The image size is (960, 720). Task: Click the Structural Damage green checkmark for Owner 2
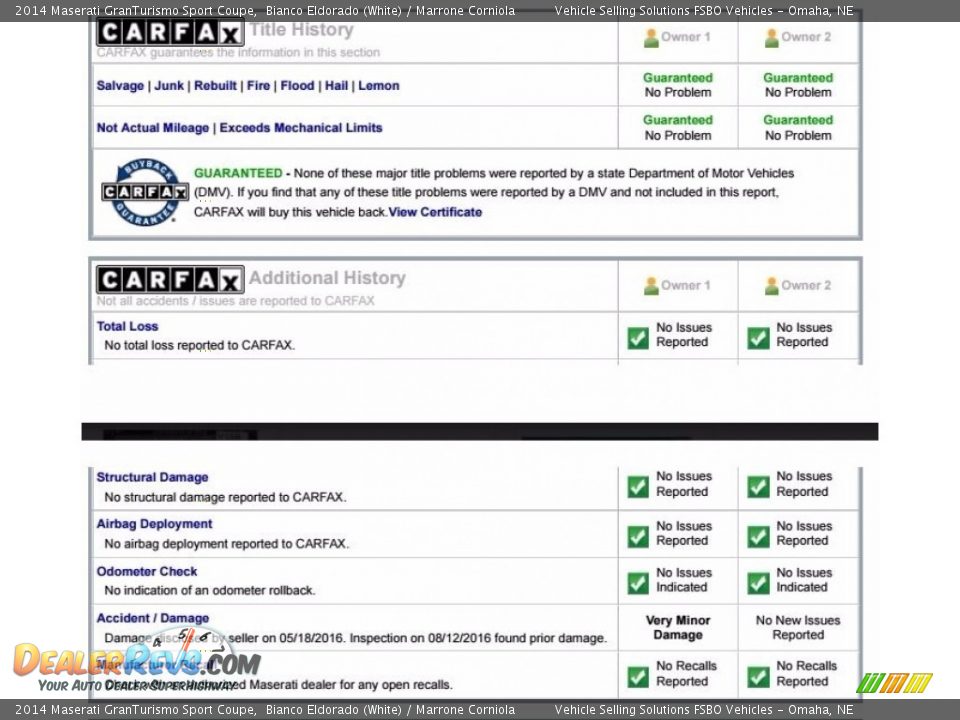tap(759, 487)
